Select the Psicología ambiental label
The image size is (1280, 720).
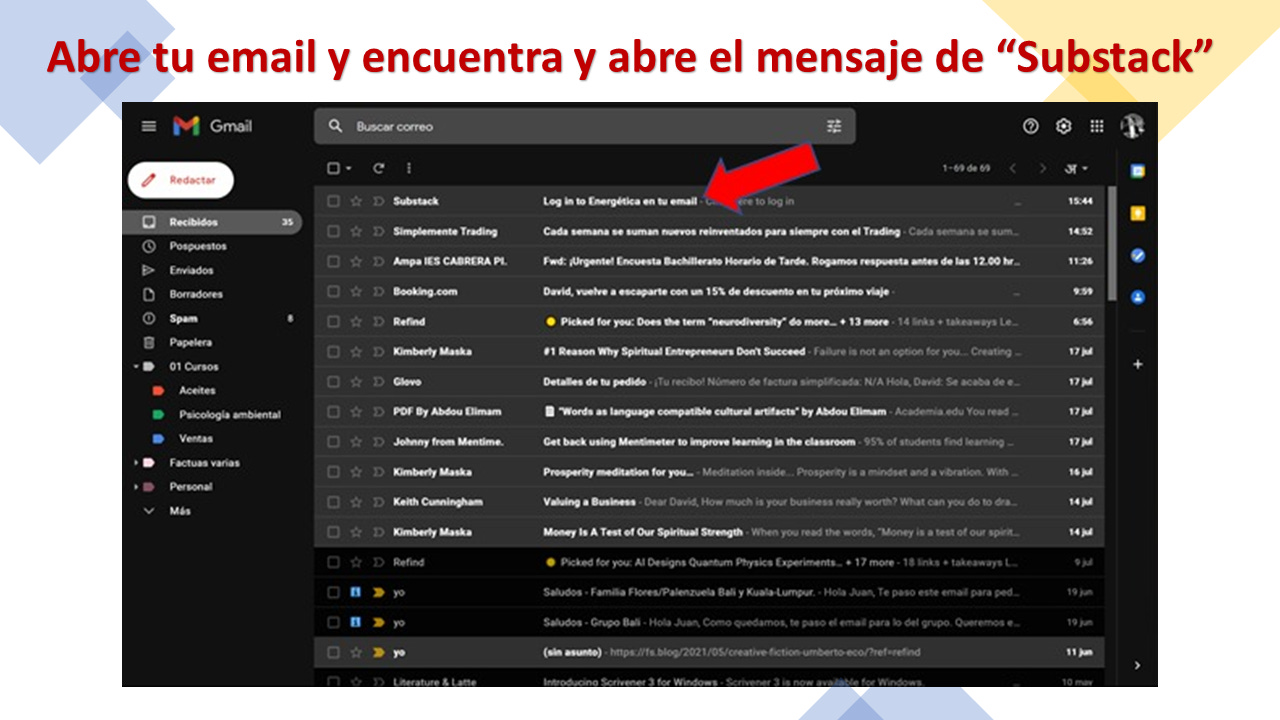point(229,414)
